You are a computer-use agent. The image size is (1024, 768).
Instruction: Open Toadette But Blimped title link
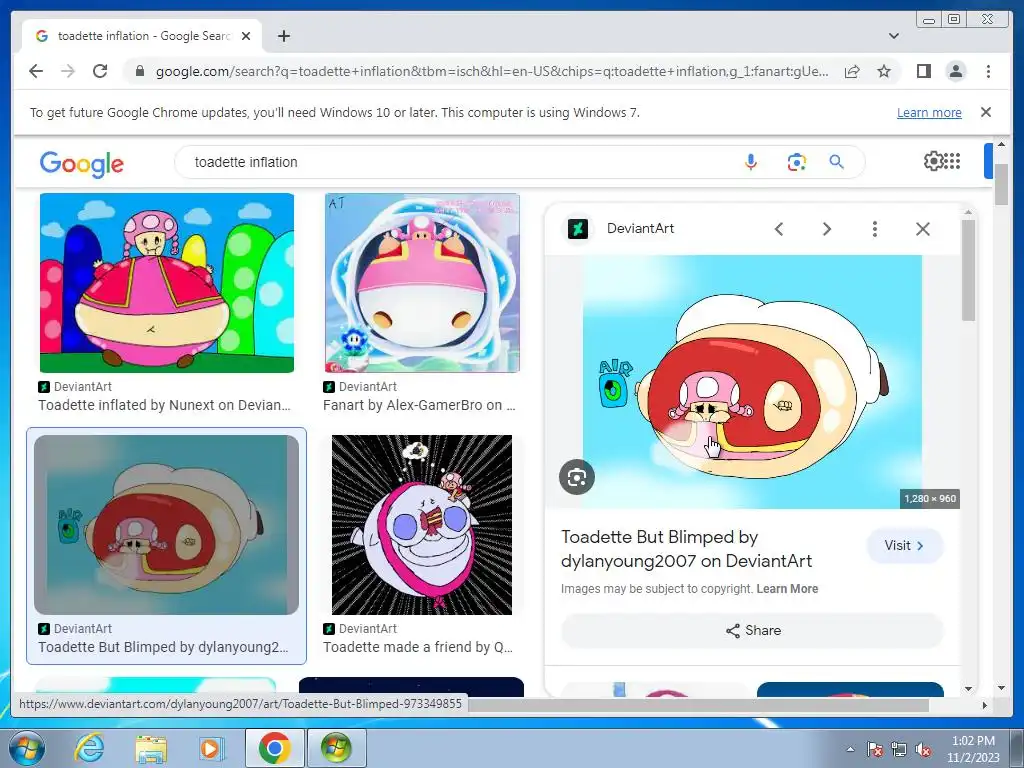click(x=686, y=549)
